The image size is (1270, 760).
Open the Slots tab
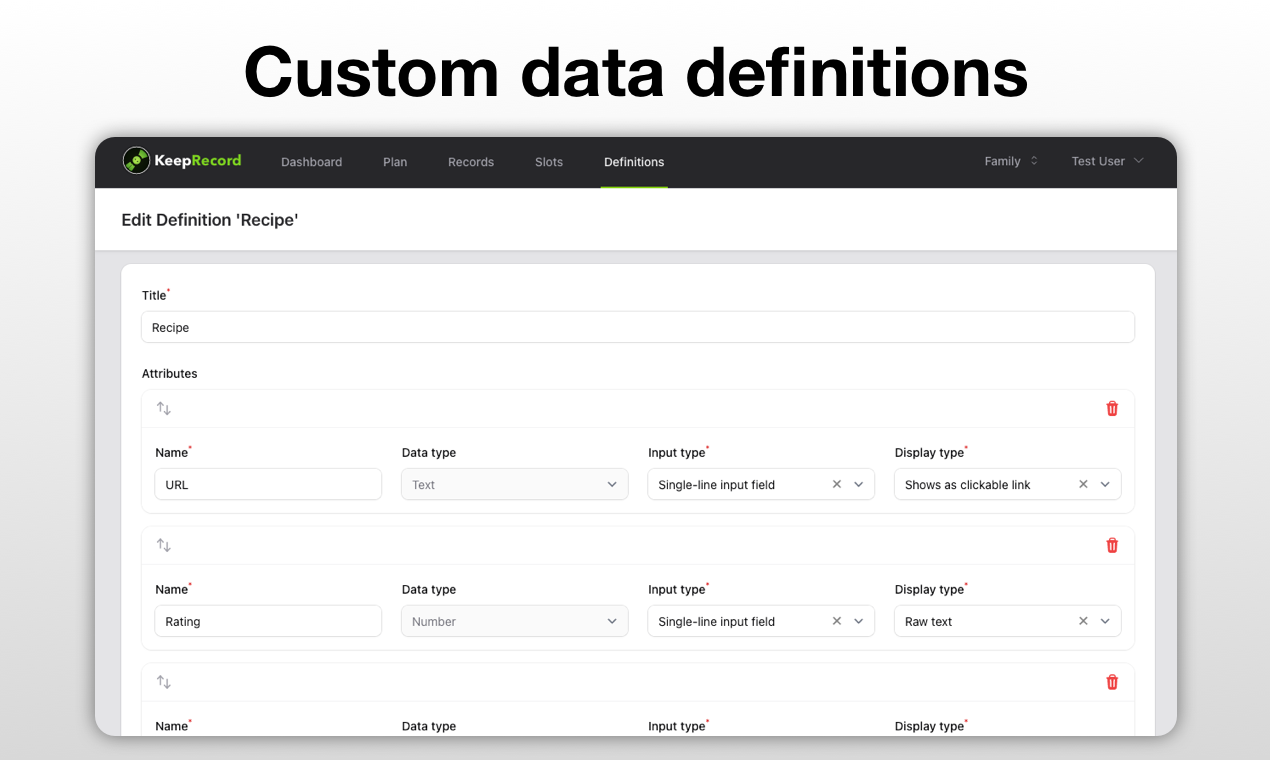click(549, 162)
